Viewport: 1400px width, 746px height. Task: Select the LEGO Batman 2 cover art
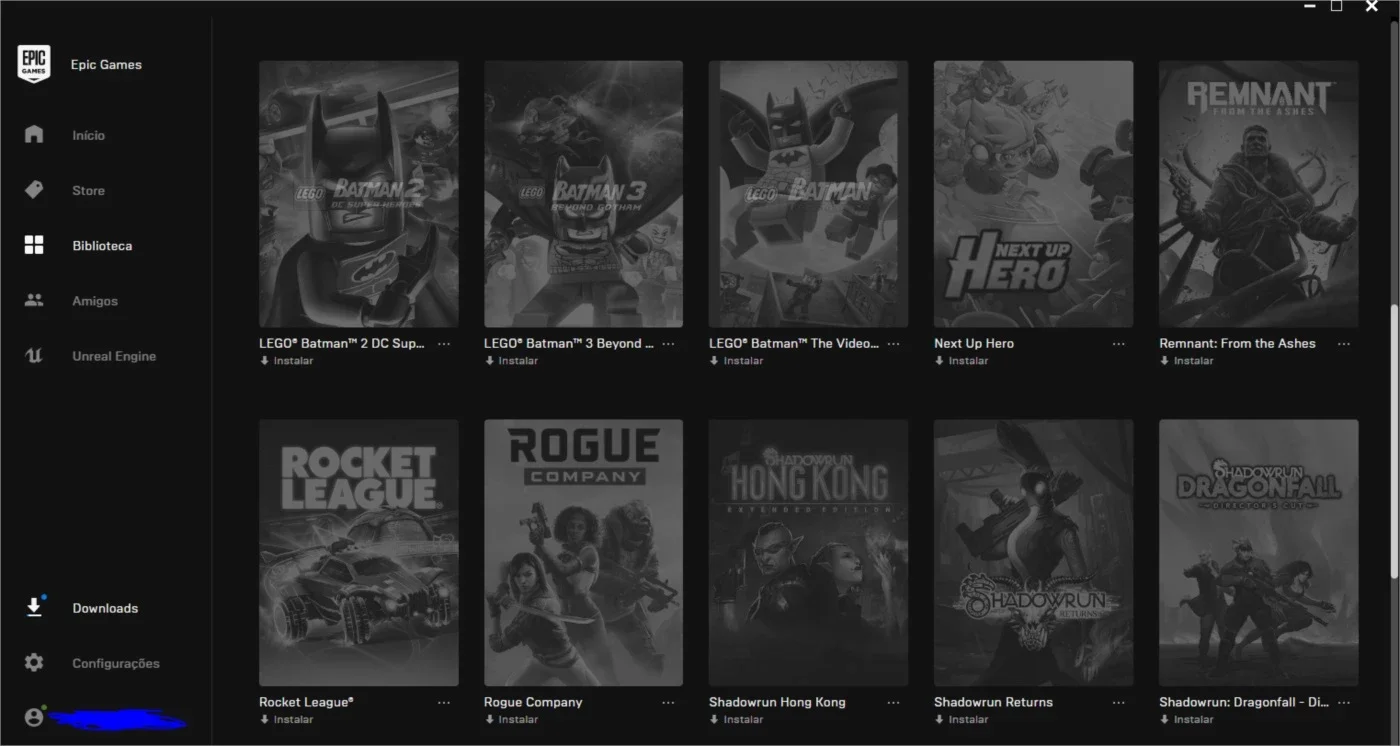point(359,194)
